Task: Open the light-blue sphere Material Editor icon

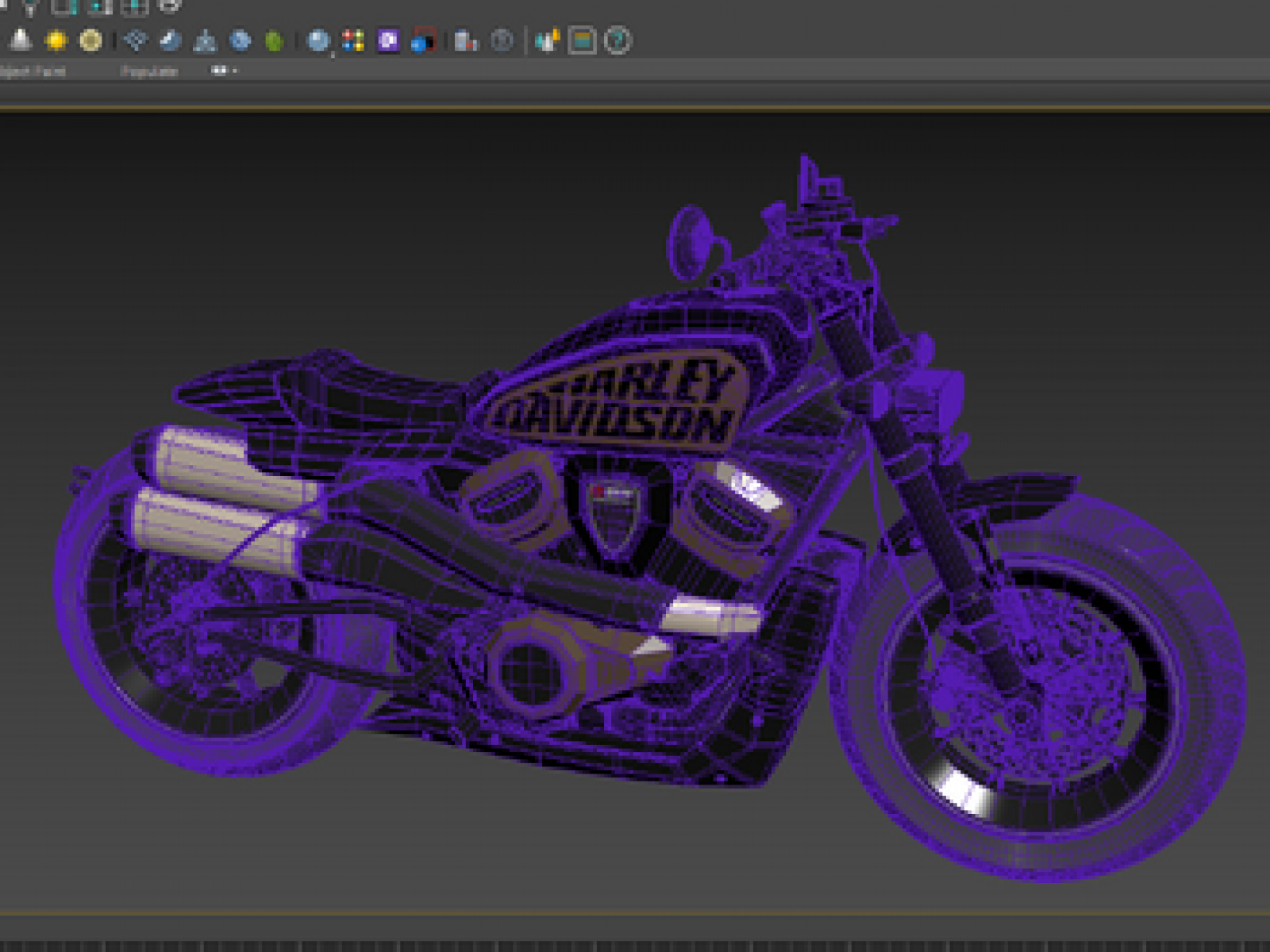Action: [x=319, y=40]
